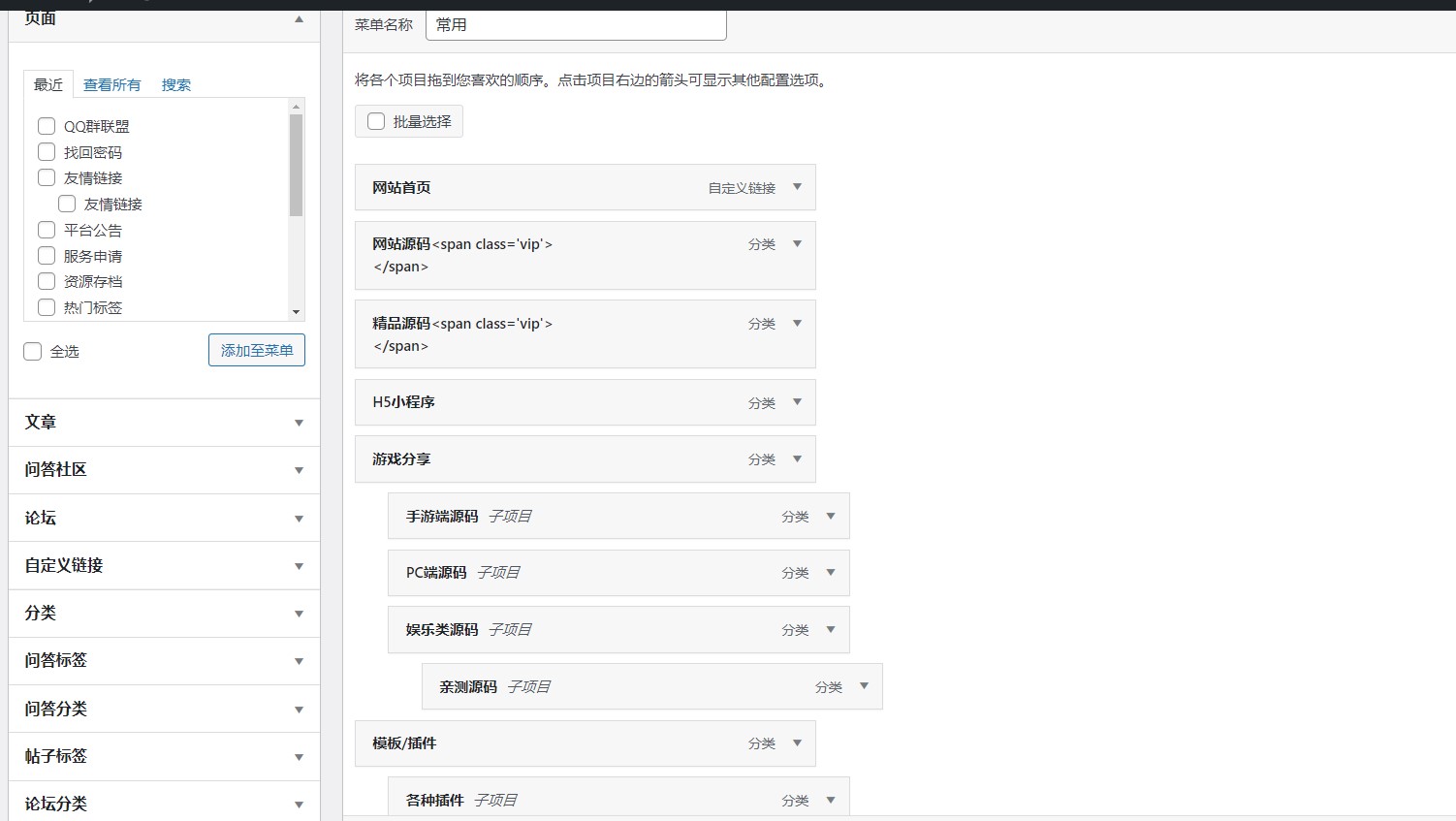Open settings arrow for H5小程序 item
This screenshot has height=821, width=1456.
pyautogui.click(x=797, y=402)
